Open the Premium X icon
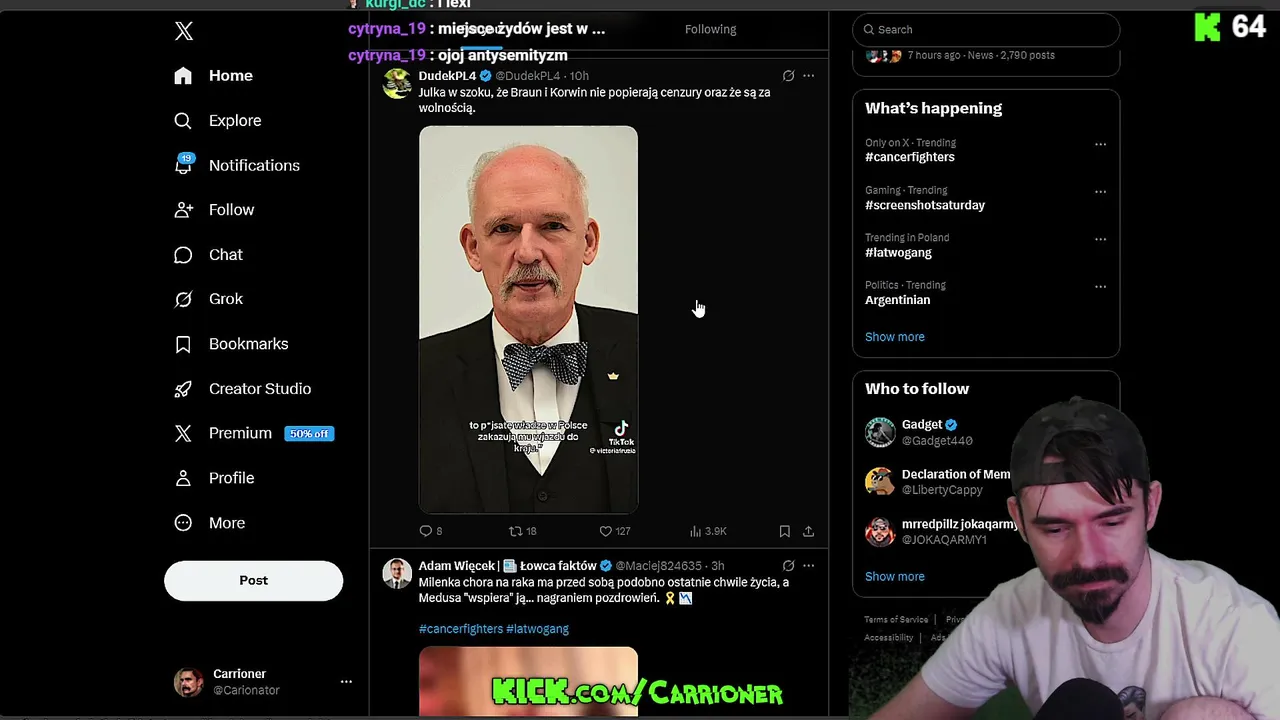 [183, 433]
